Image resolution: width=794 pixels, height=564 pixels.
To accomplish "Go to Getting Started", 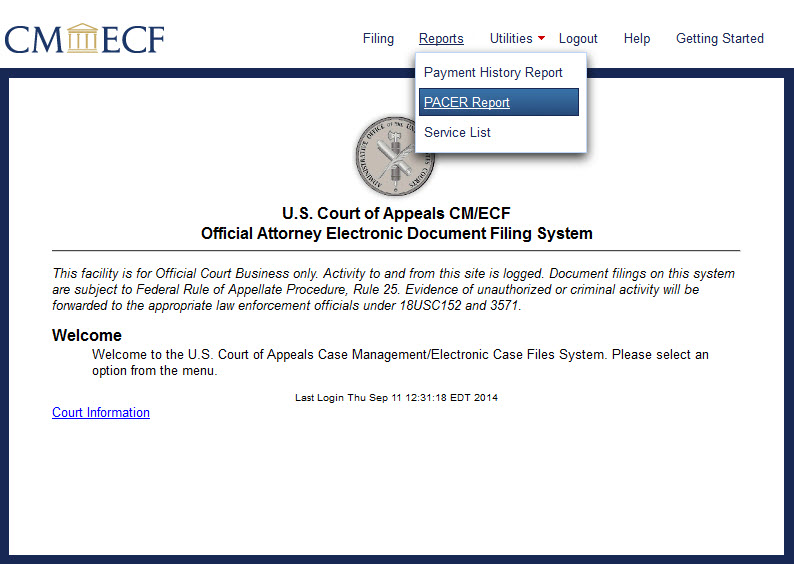I will pos(719,39).
